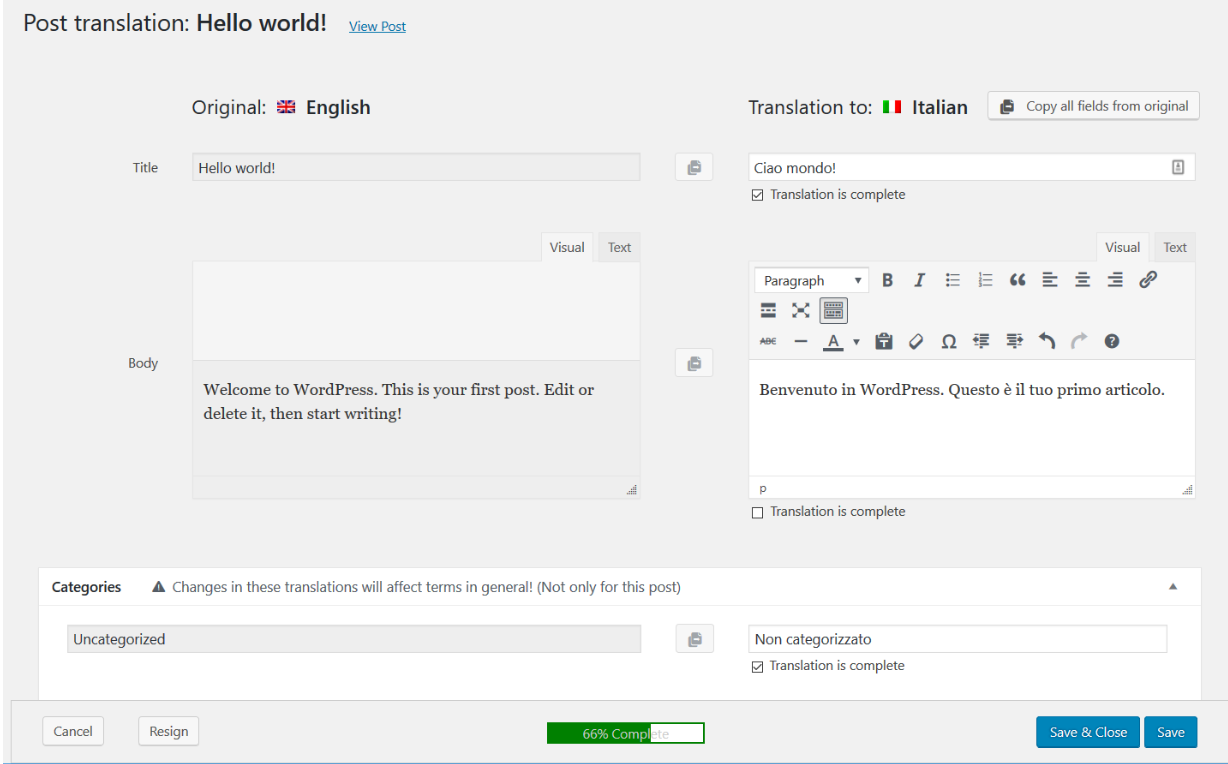Copy the original Title field to the translation
This screenshot has width=1228, height=764.
[694, 166]
